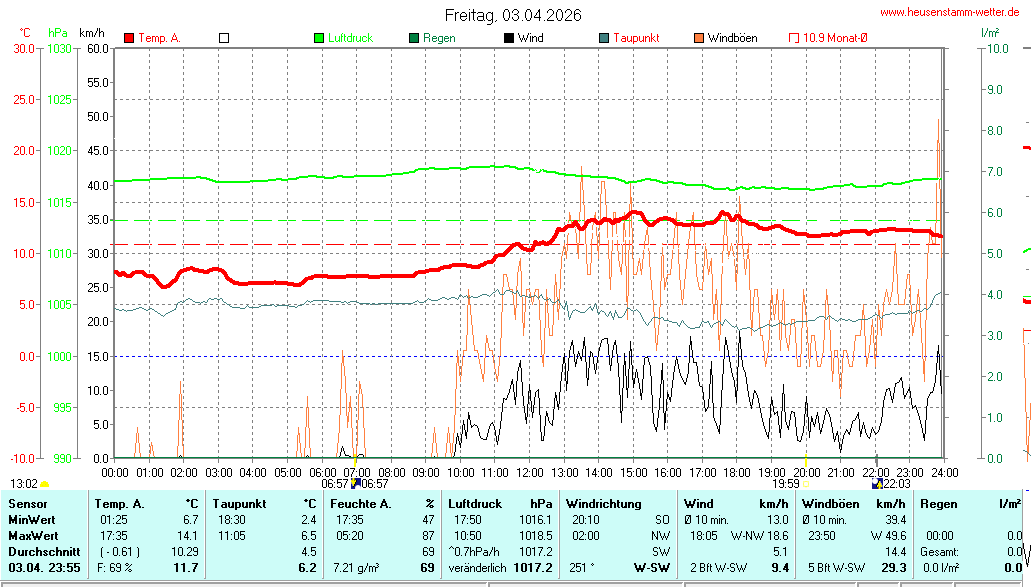Click the yellow sun marker beside 13:02
The height and width of the screenshot is (587, 1034).
(x=44, y=484)
